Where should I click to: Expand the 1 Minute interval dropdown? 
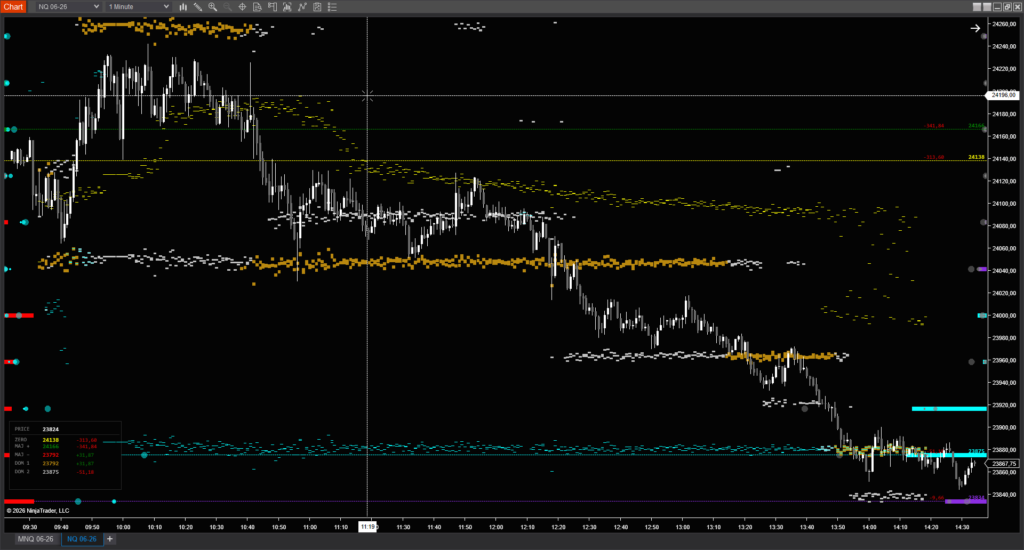tap(139, 7)
